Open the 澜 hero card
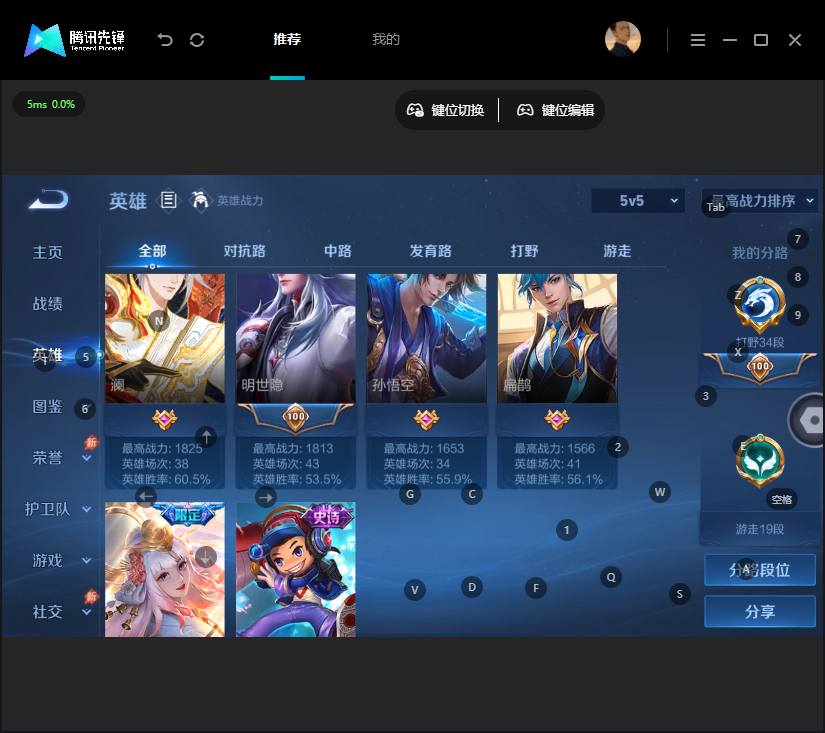Screen dimensions: 825x733 (x=165, y=338)
